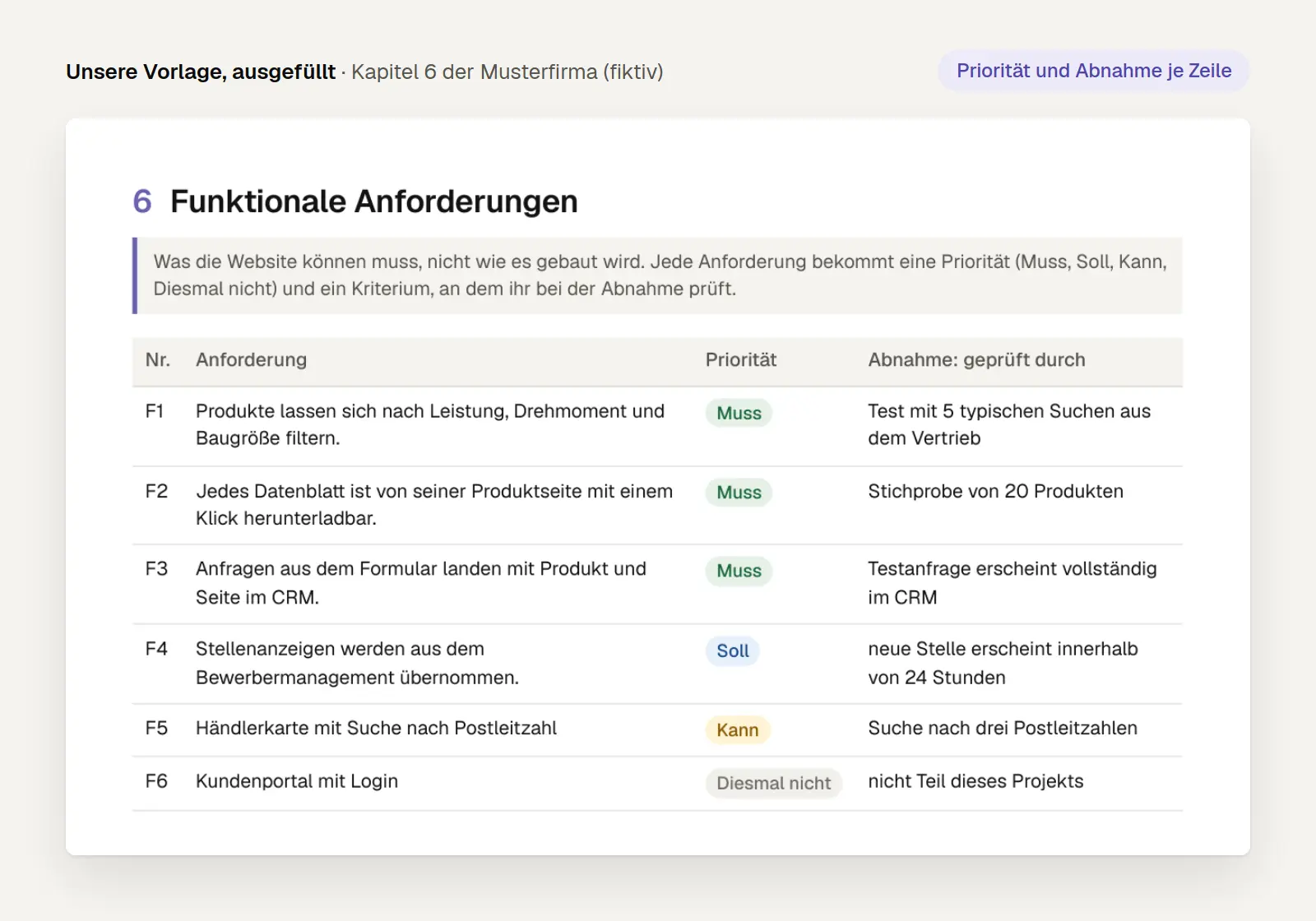This screenshot has width=1316, height=921.
Task: Click 'Kapitel 6 der Musterfirma (fiktiv)' subtitle
Action: point(507,72)
